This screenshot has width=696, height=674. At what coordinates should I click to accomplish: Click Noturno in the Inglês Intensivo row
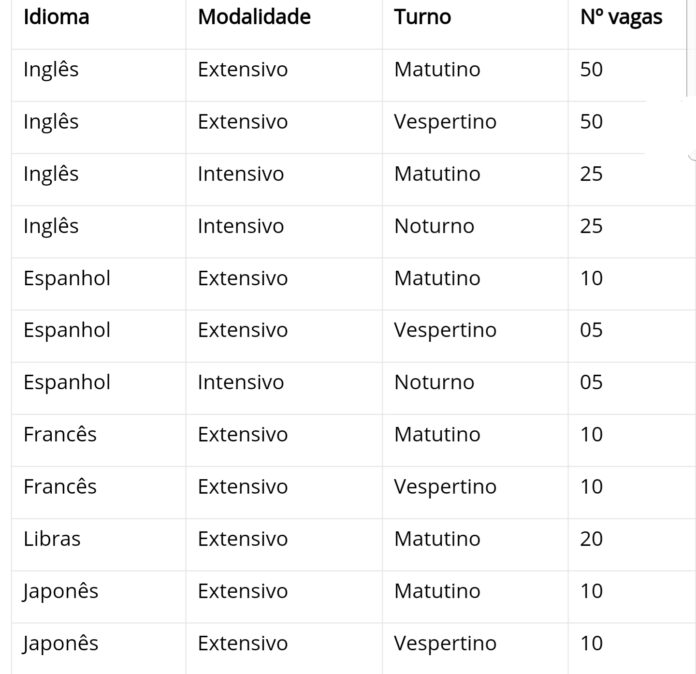[434, 226]
